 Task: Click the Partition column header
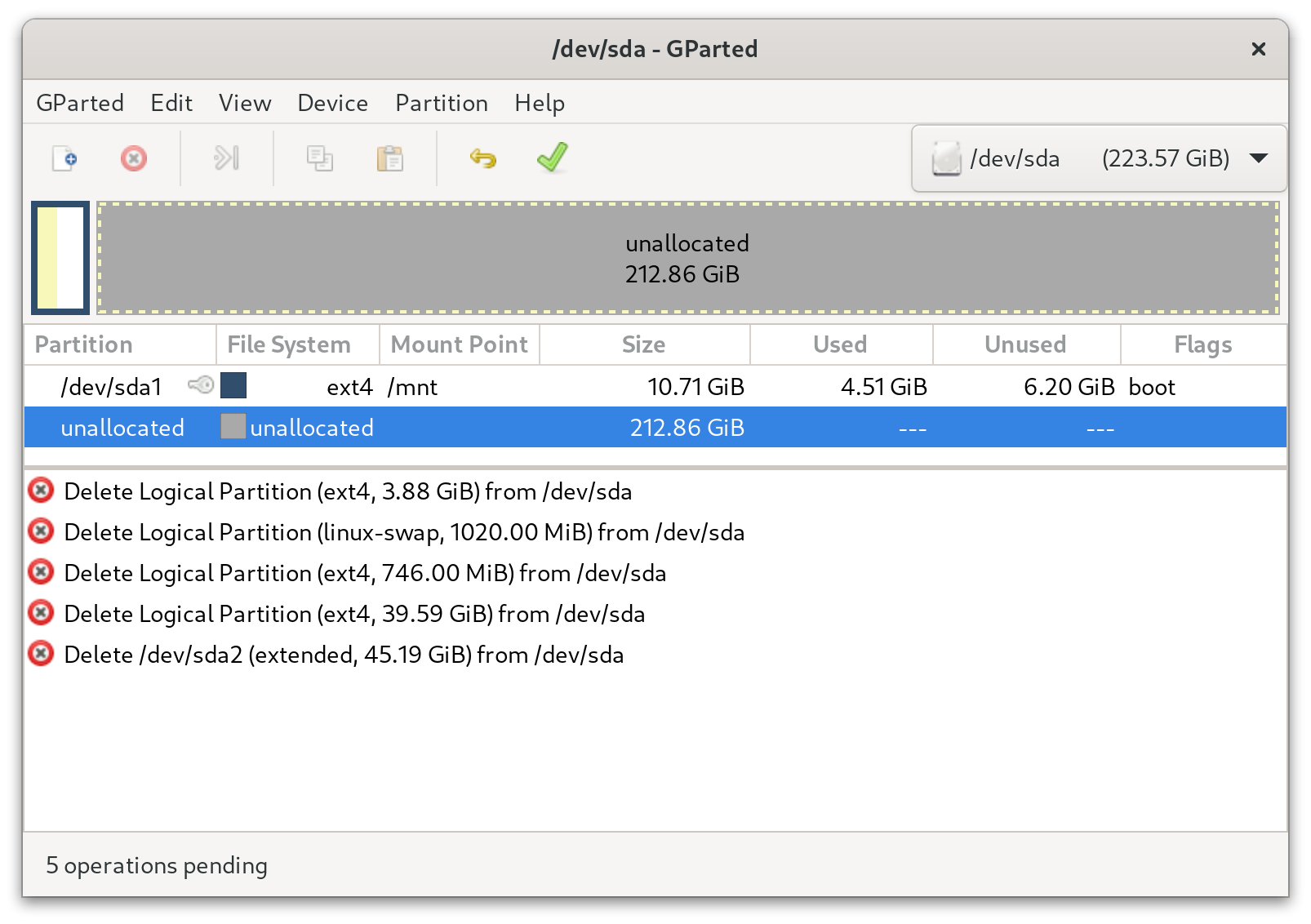(x=120, y=344)
